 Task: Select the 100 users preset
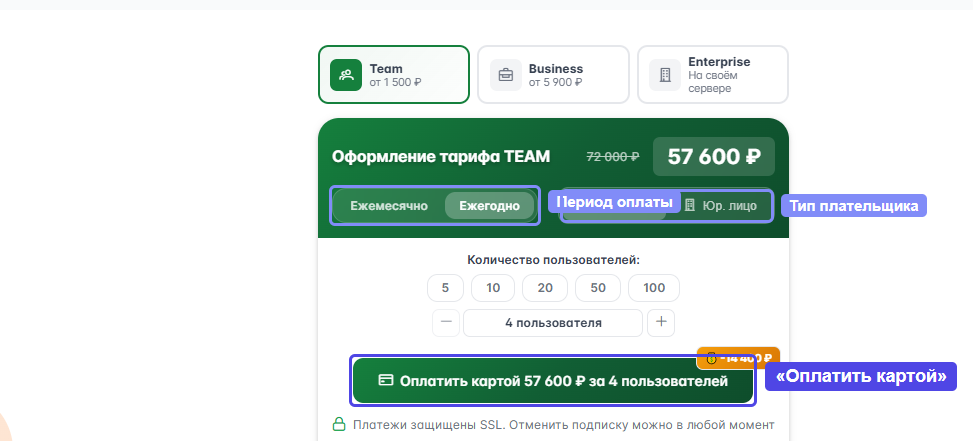click(654, 288)
